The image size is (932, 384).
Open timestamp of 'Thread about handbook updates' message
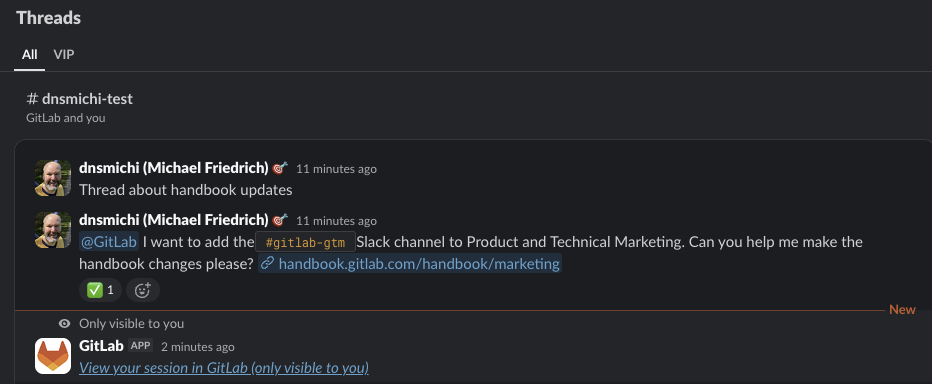point(336,169)
